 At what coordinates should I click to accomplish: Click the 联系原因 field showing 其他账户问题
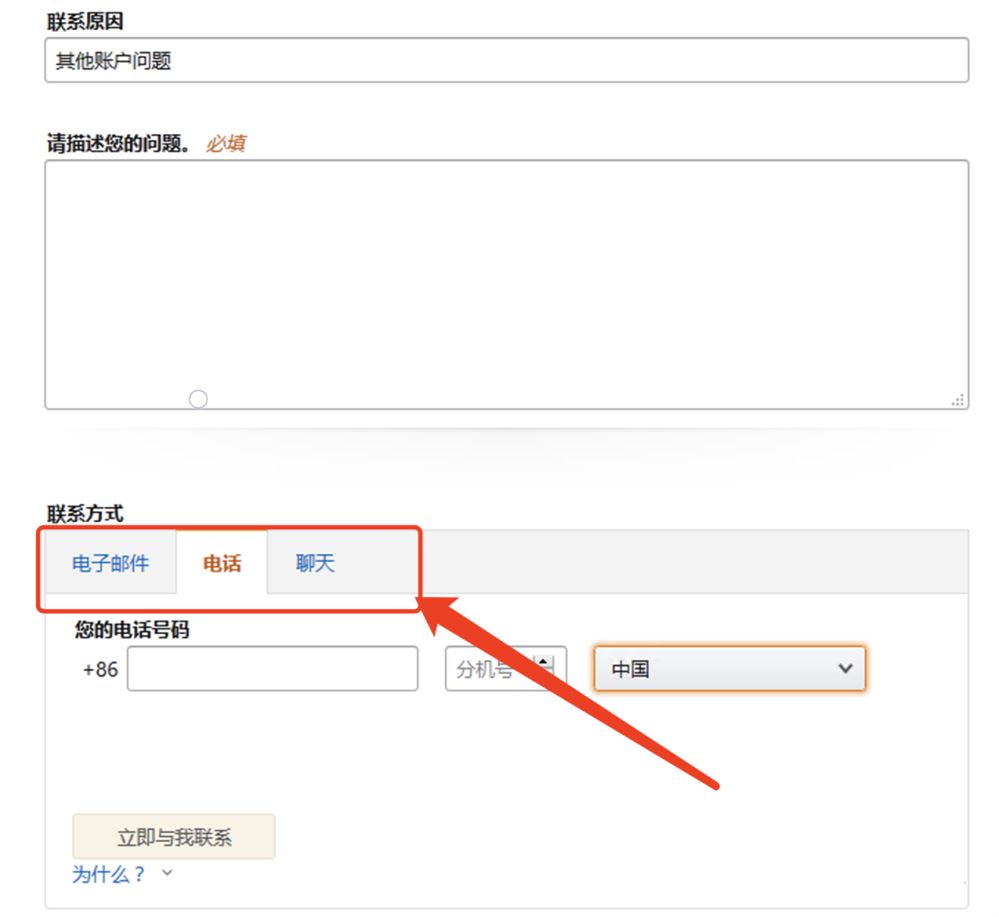click(x=507, y=61)
